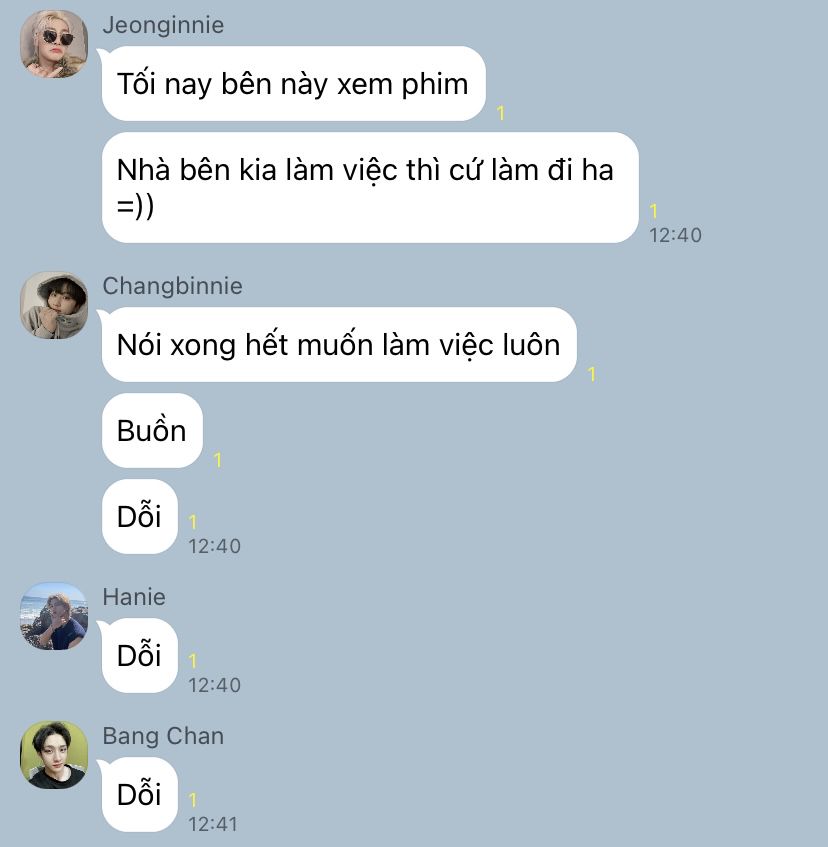
Task: Tap Hanie's 'Dỗi' message bubble
Action: (139, 655)
